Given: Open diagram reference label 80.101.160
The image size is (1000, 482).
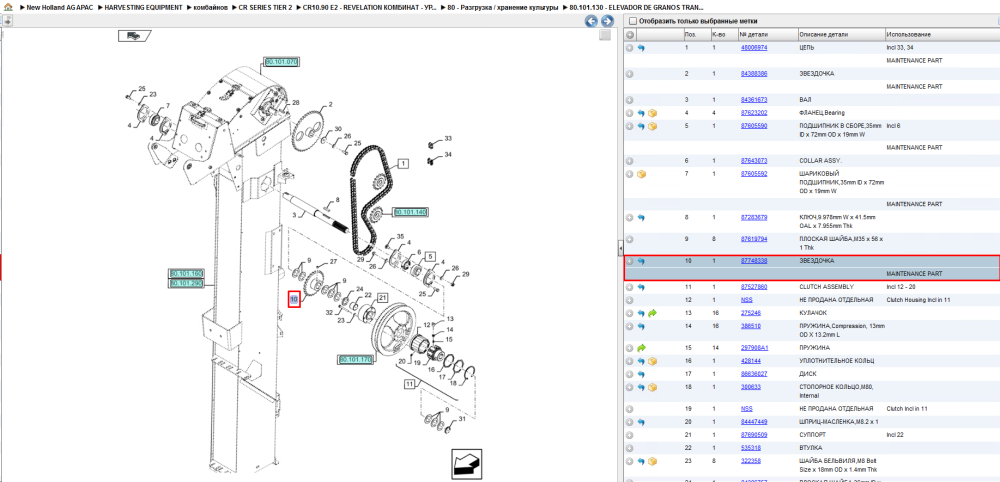Looking at the screenshot, I should click(186, 274).
